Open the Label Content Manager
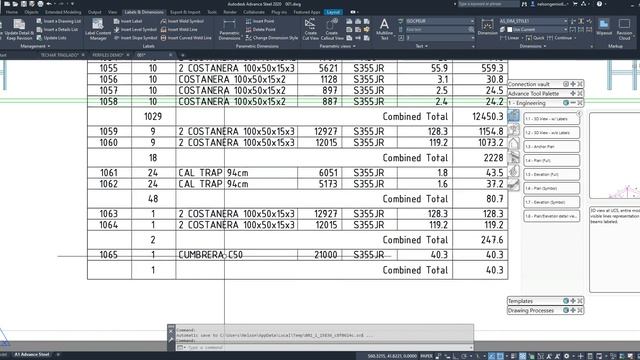 98,29
